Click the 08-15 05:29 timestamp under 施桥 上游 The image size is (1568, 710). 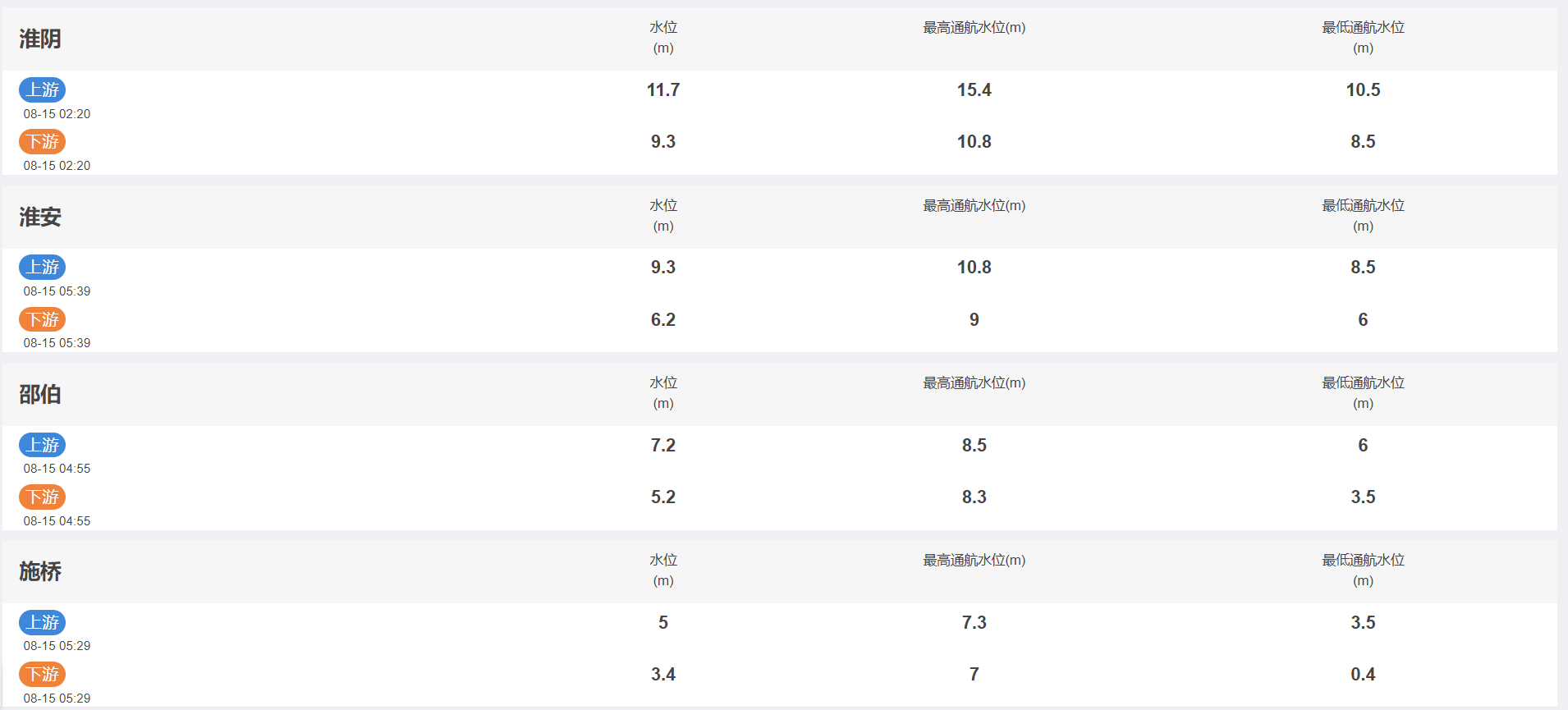tap(57, 646)
